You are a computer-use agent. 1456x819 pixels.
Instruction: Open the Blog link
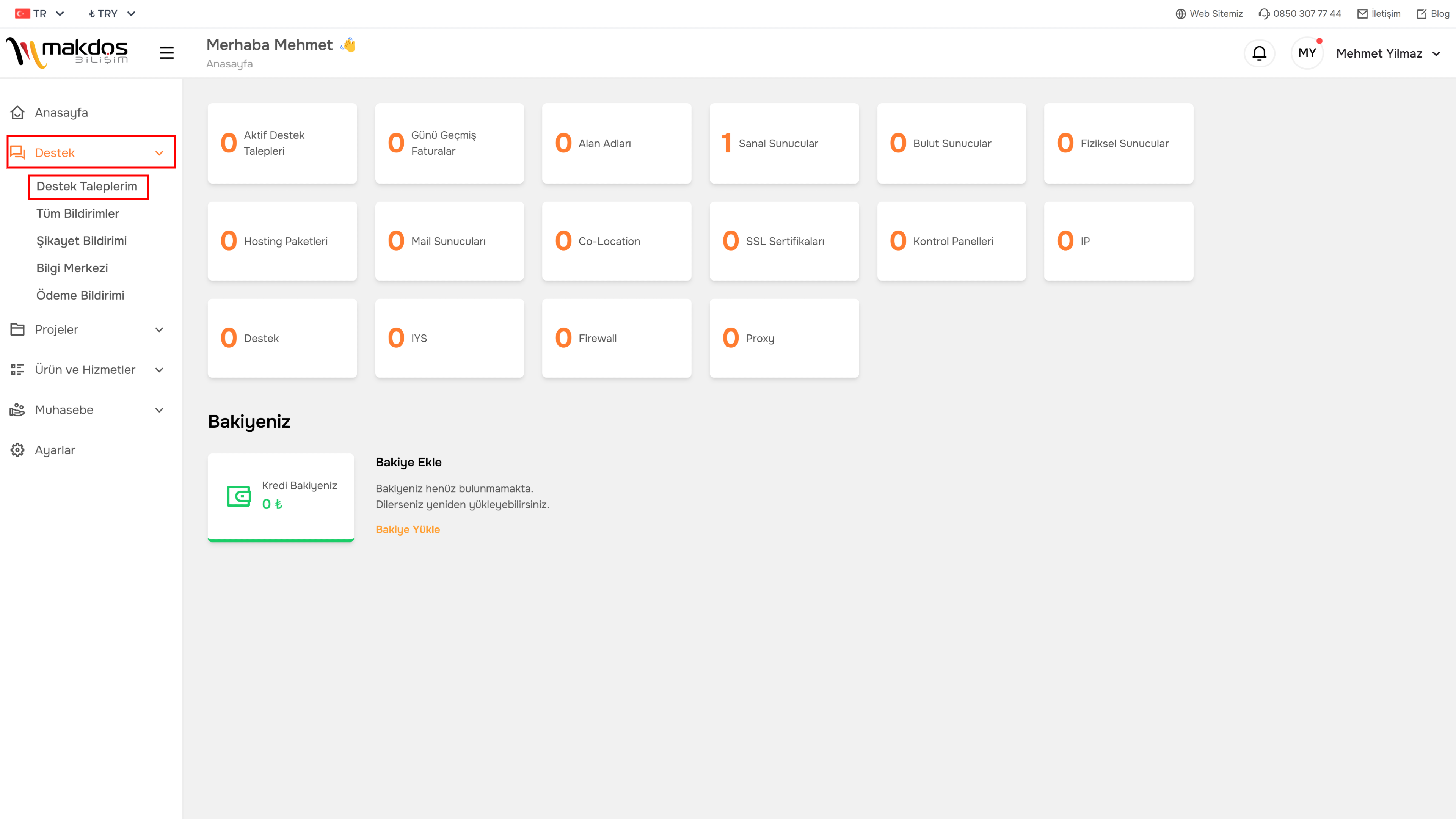coord(1440,14)
